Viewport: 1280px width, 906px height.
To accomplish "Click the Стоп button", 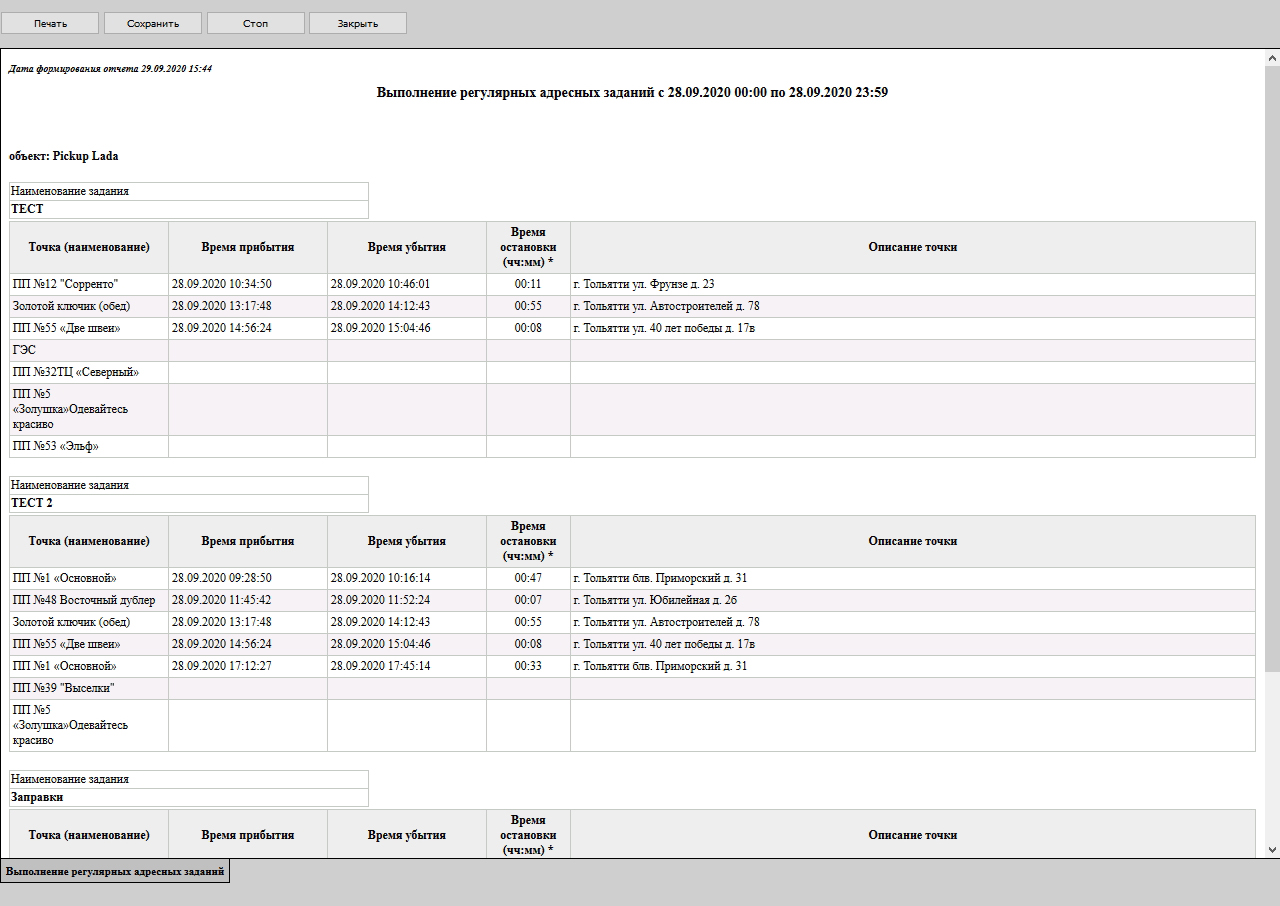I will pos(255,23).
